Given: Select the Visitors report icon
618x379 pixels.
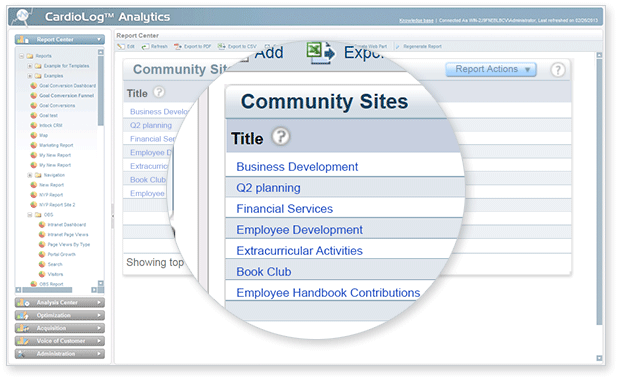Looking at the screenshot, I should coord(42,274).
